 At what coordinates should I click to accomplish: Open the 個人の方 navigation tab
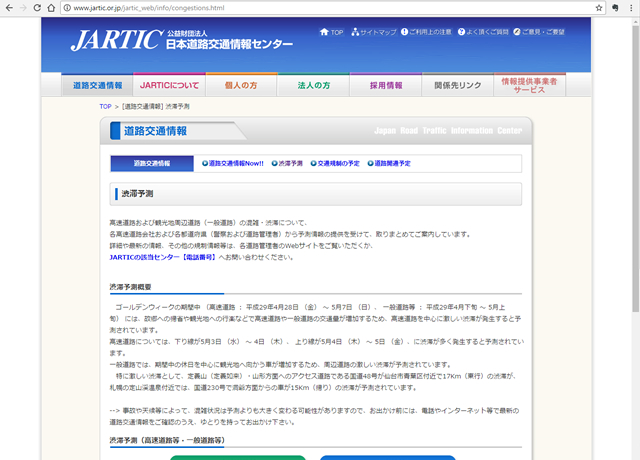point(241,86)
